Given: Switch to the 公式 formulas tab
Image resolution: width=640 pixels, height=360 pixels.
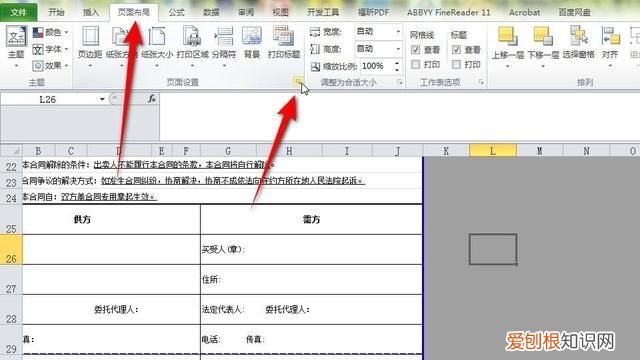Looking at the screenshot, I should tap(176, 12).
